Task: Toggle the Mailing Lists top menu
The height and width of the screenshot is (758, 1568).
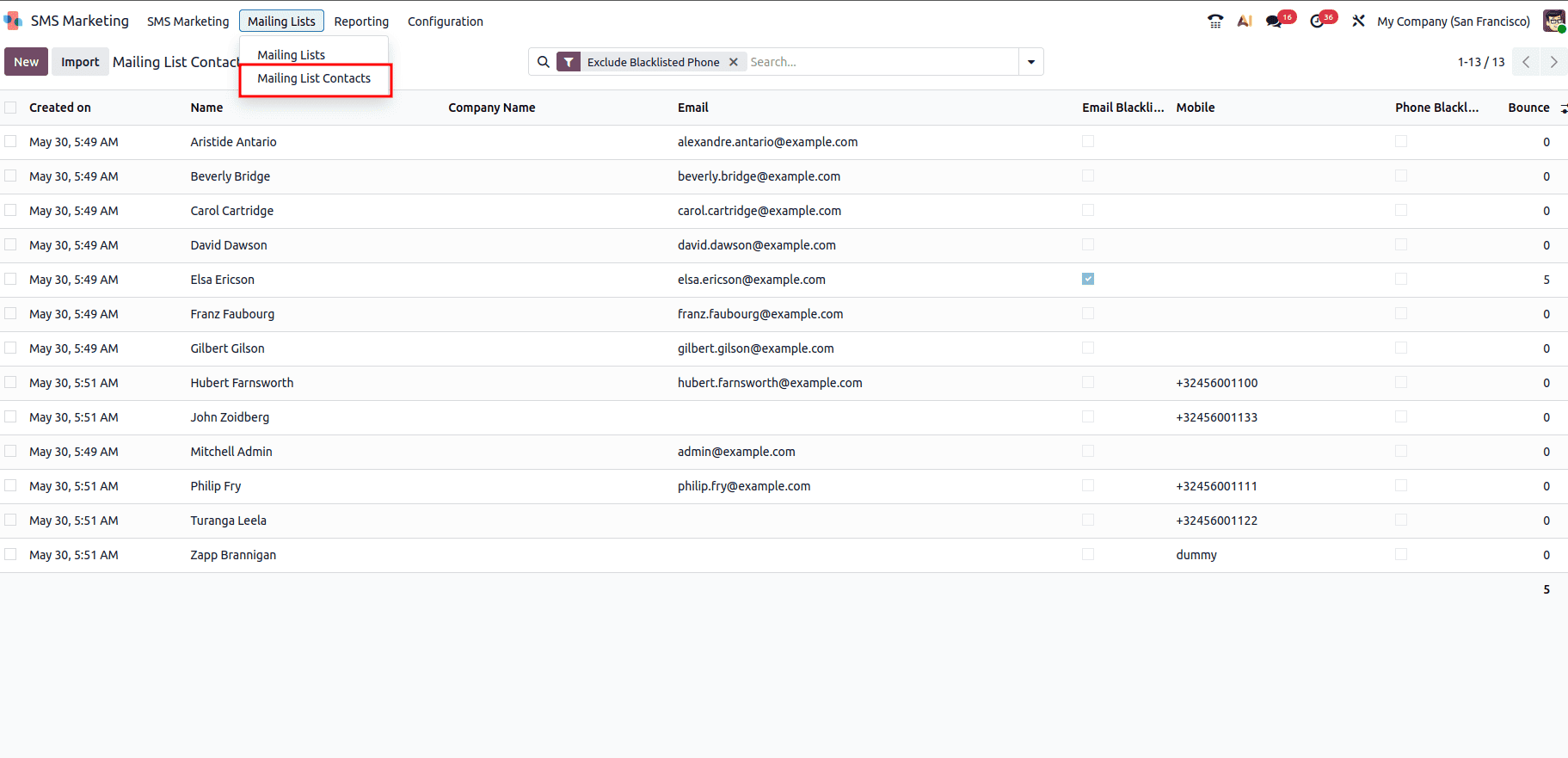Action: (281, 22)
